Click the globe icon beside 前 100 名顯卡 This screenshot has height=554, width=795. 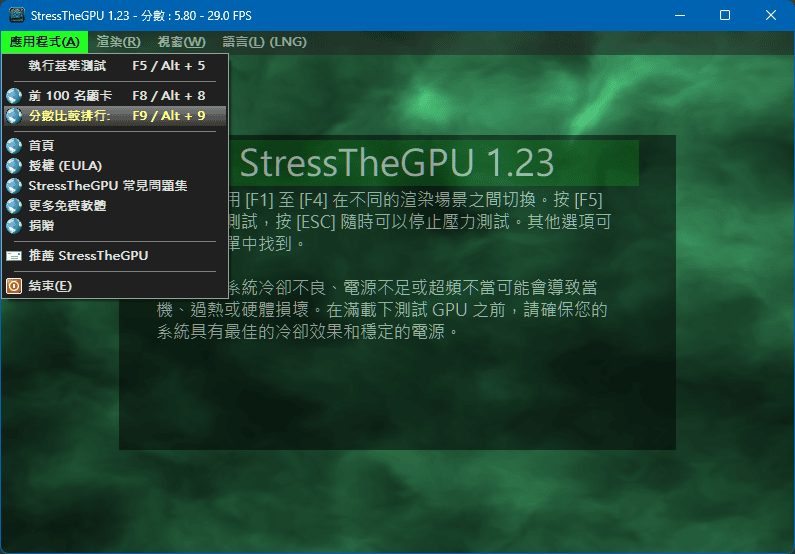(x=13, y=96)
